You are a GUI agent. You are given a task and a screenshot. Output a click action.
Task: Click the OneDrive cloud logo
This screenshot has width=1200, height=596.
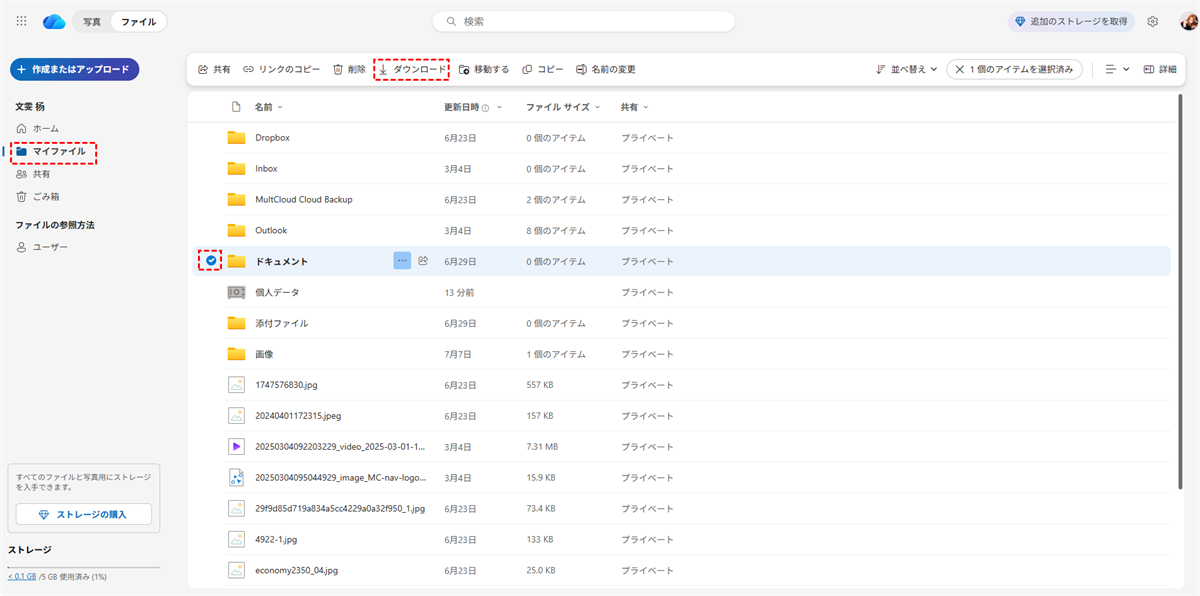54,21
